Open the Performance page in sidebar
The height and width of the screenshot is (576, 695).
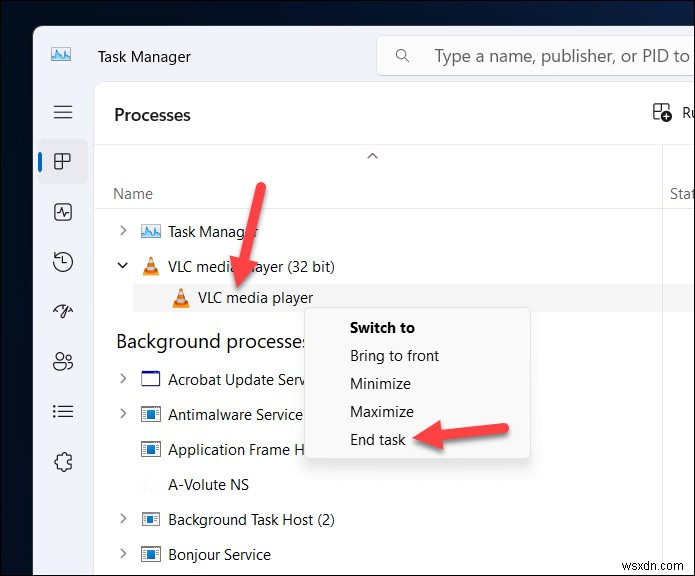[63, 212]
